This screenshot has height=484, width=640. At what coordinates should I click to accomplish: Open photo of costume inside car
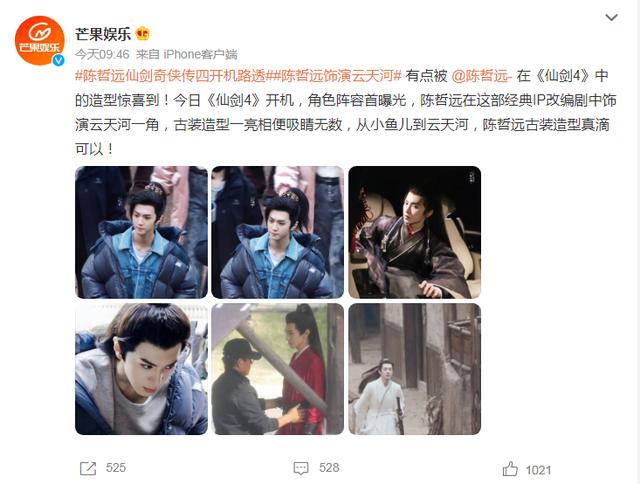pos(414,232)
